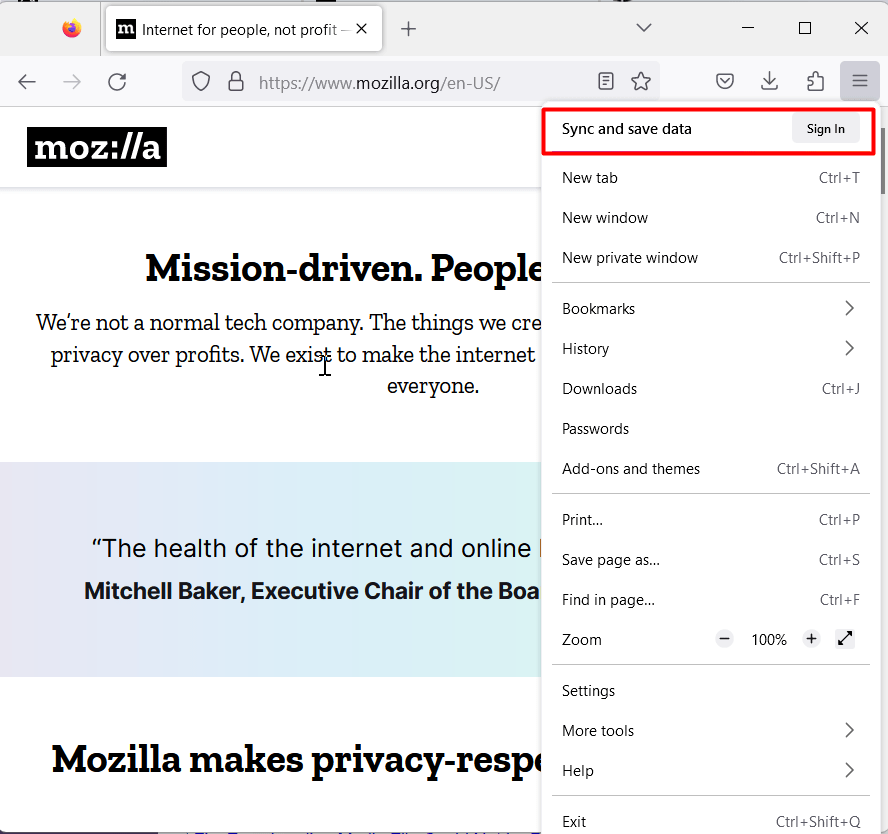
Task: Open the Pocket save icon
Action: click(x=725, y=81)
